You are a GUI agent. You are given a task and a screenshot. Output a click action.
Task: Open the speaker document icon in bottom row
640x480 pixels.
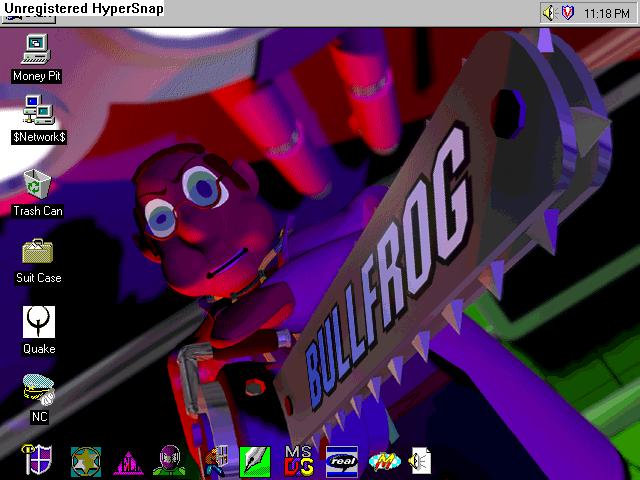tap(422, 460)
